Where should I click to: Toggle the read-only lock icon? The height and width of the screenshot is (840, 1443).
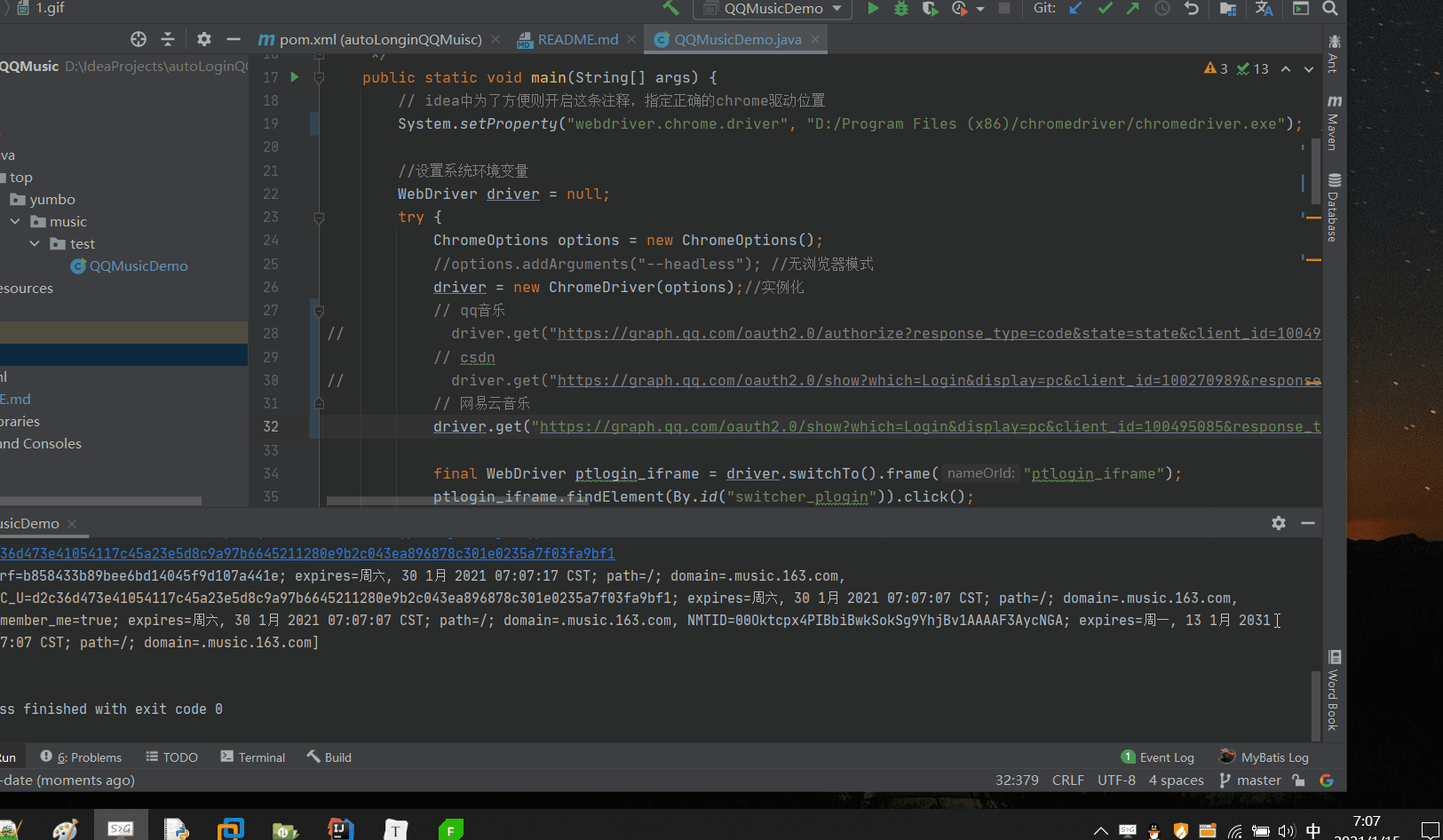point(1299,780)
